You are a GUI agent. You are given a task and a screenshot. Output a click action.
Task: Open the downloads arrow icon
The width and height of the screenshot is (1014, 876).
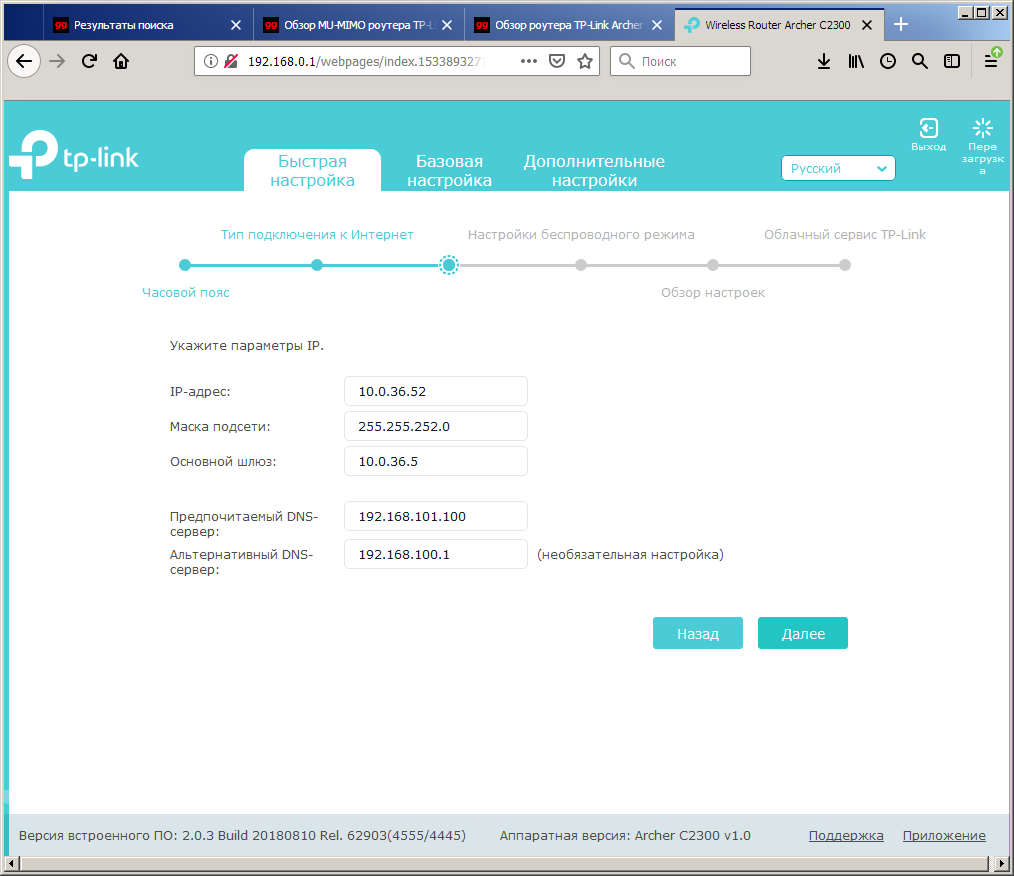[823, 61]
